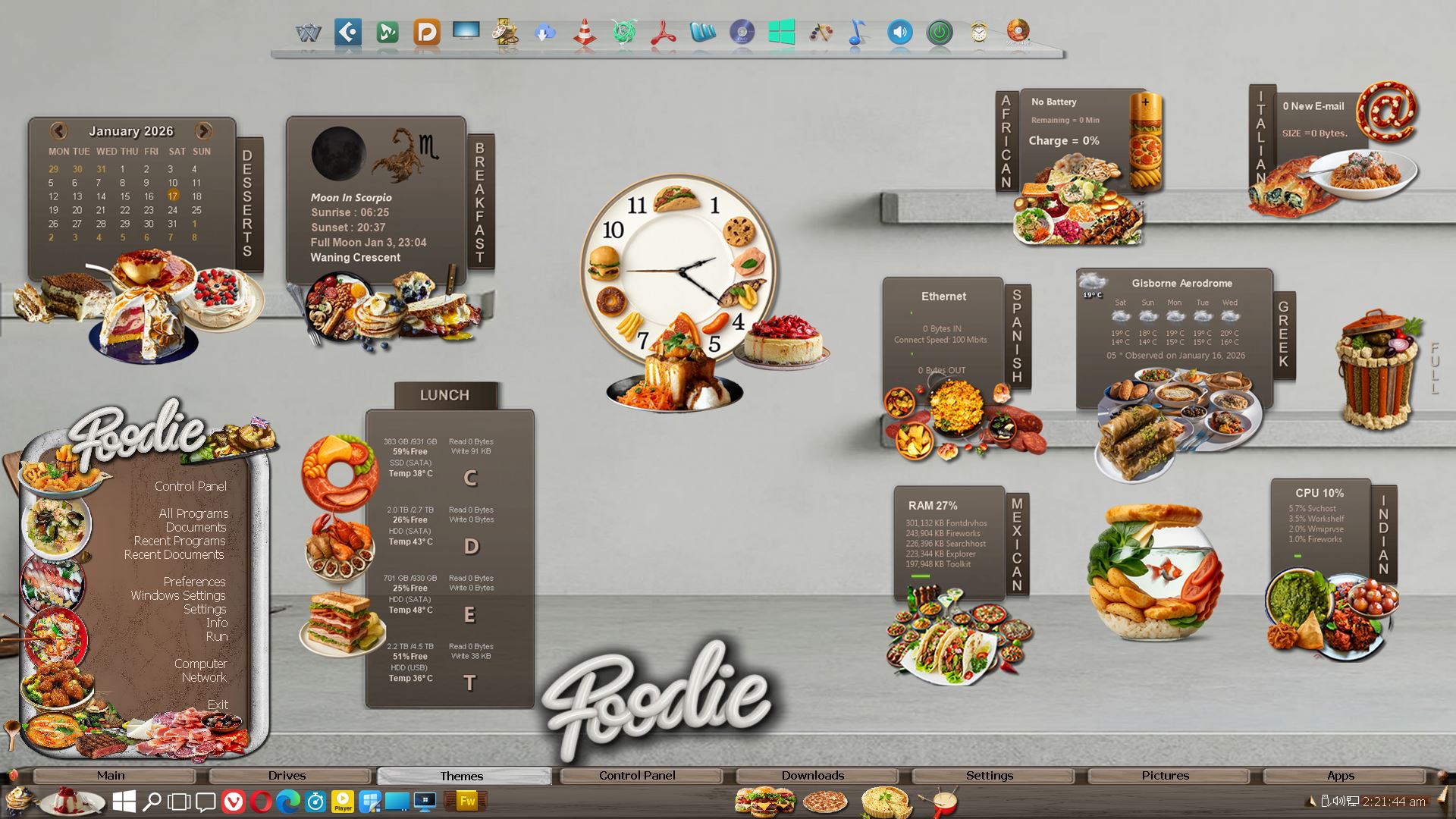1456x819 pixels.
Task: Open the Fireworks Fw taskbar icon
Action: point(467,802)
